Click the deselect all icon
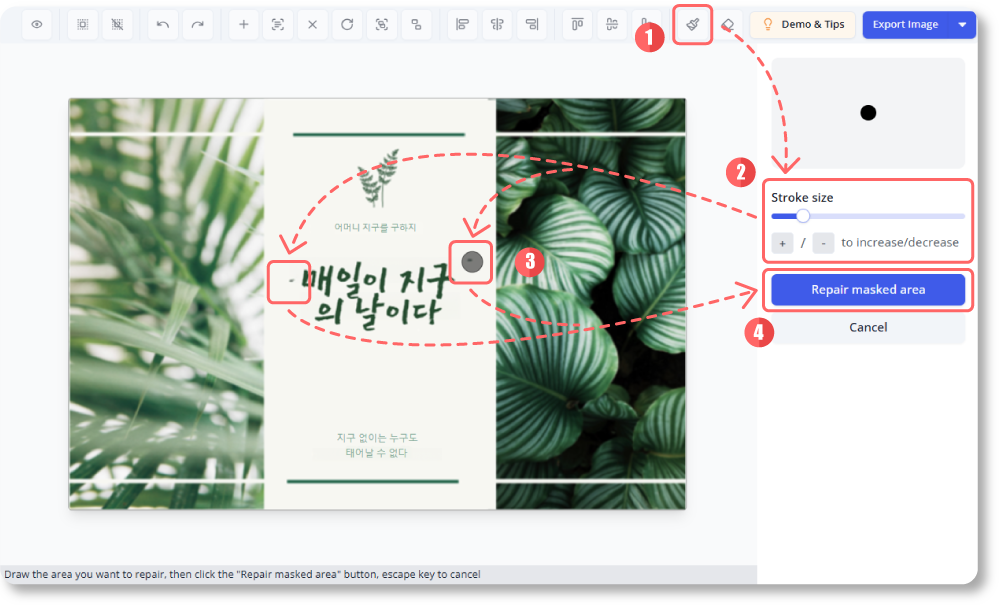Viewport: 1000px width, 605px height. pos(118,24)
